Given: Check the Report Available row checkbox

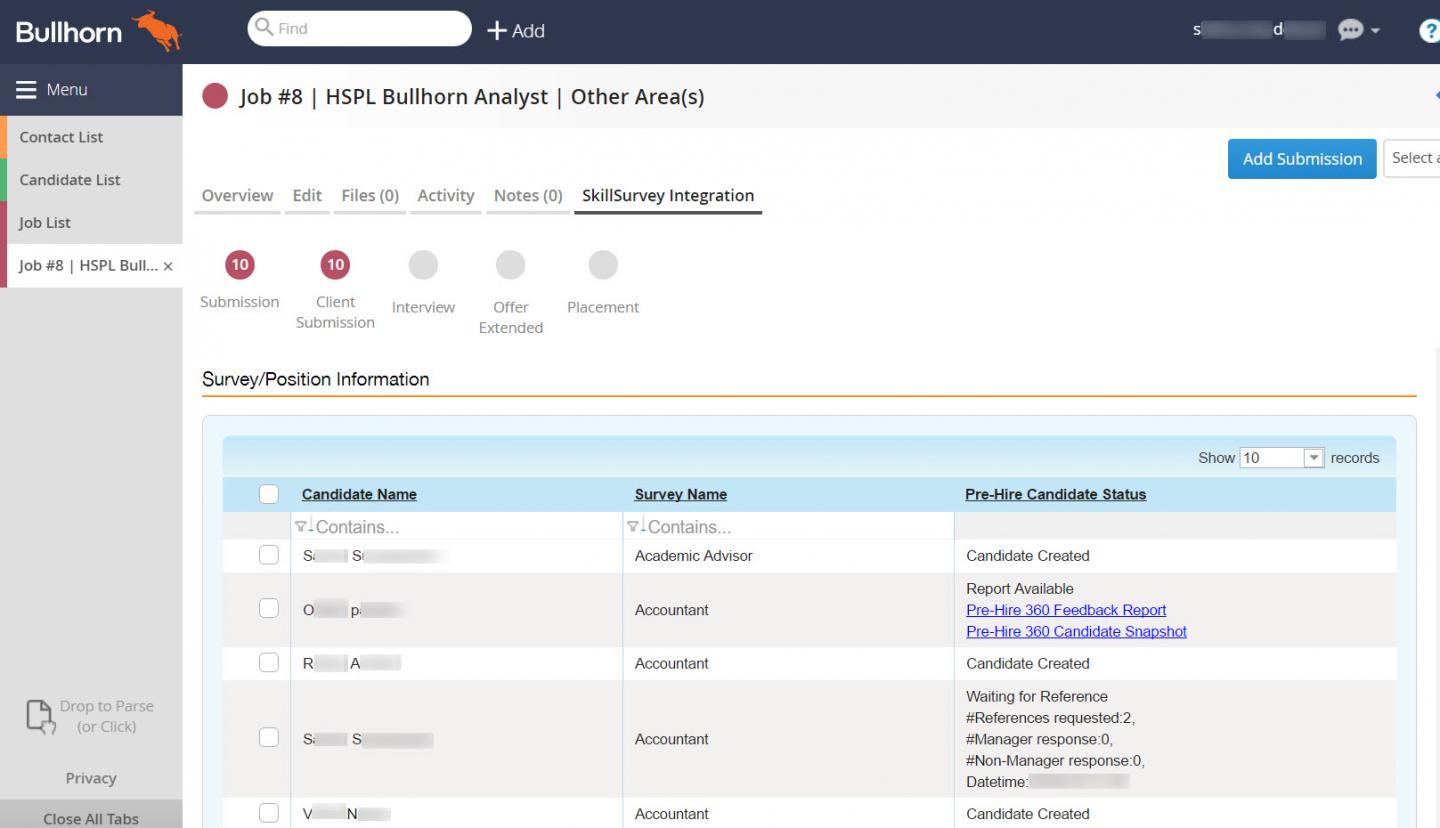Looking at the screenshot, I should pos(268,609).
